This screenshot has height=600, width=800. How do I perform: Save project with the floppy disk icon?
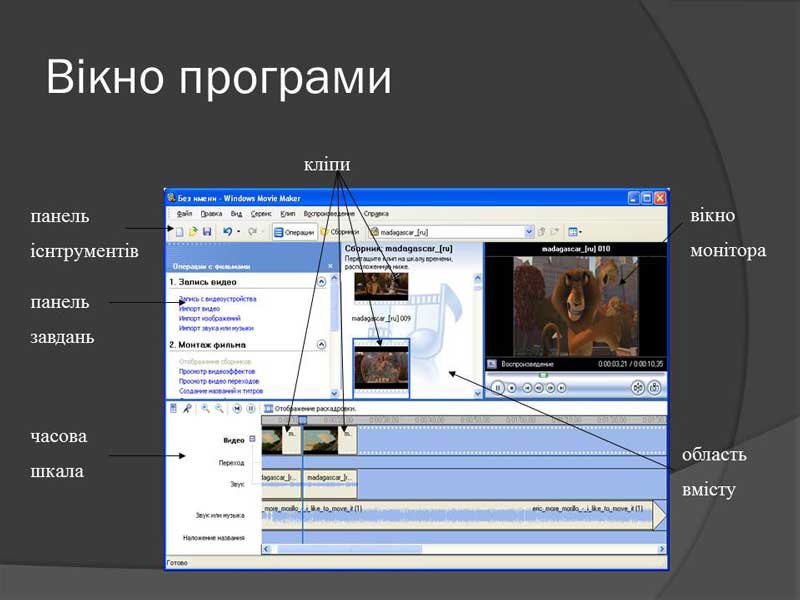(x=207, y=232)
